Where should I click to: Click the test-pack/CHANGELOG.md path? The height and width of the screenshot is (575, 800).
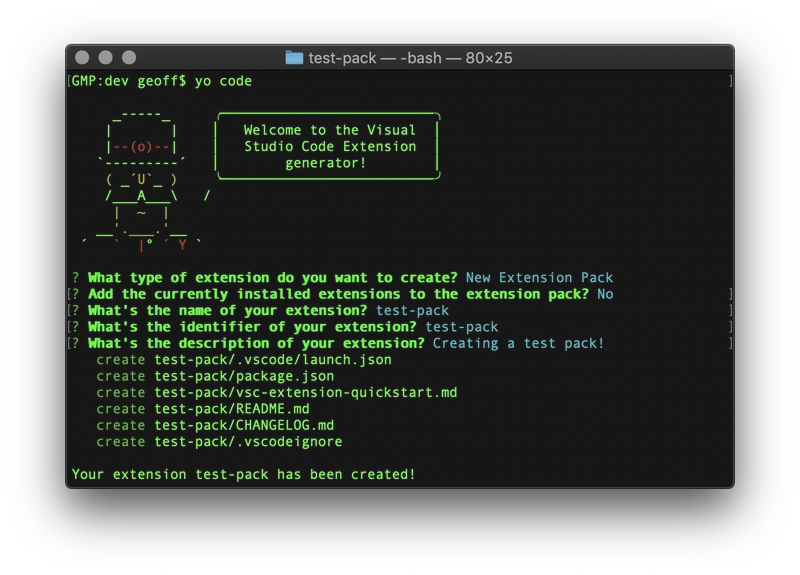(x=244, y=425)
